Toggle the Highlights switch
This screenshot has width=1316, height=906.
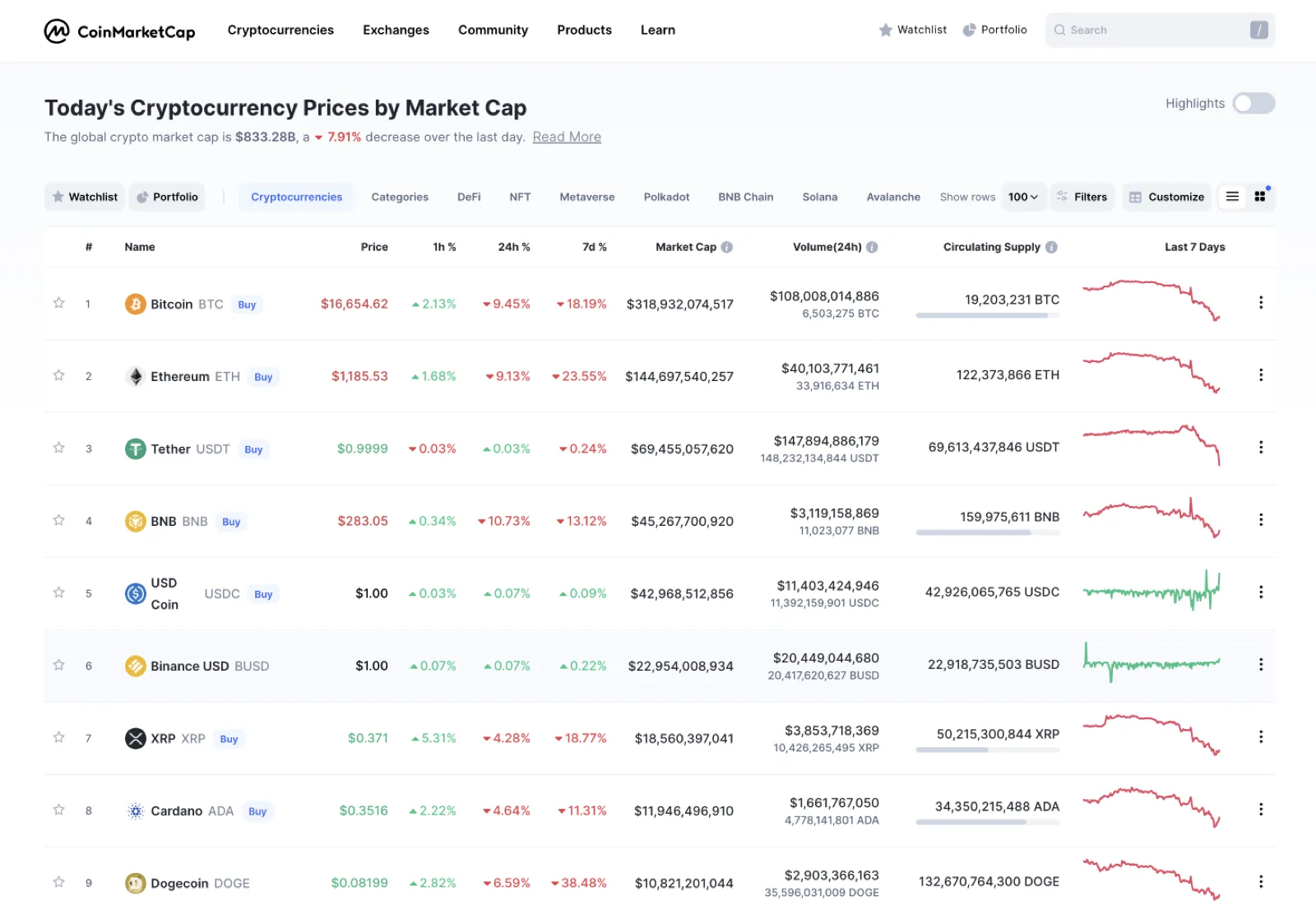coord(1253,104)
